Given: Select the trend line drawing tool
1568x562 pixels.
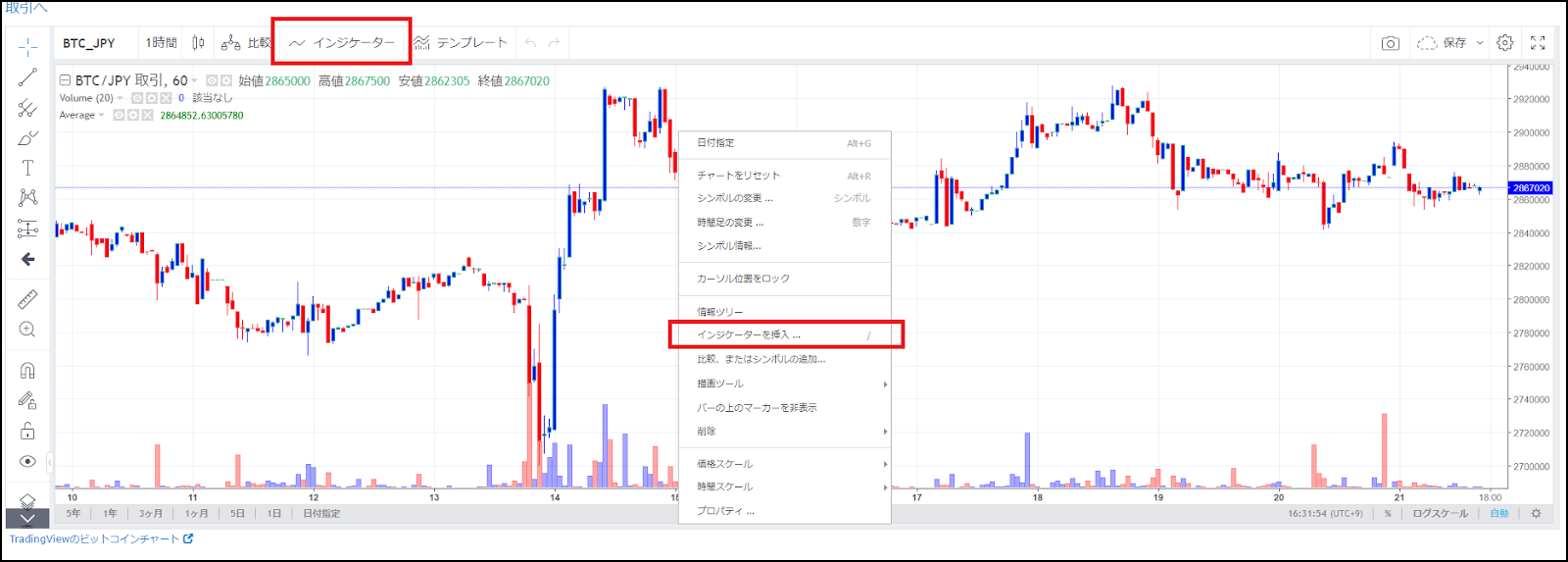Looking at the screenshot, I should [27, 77].
